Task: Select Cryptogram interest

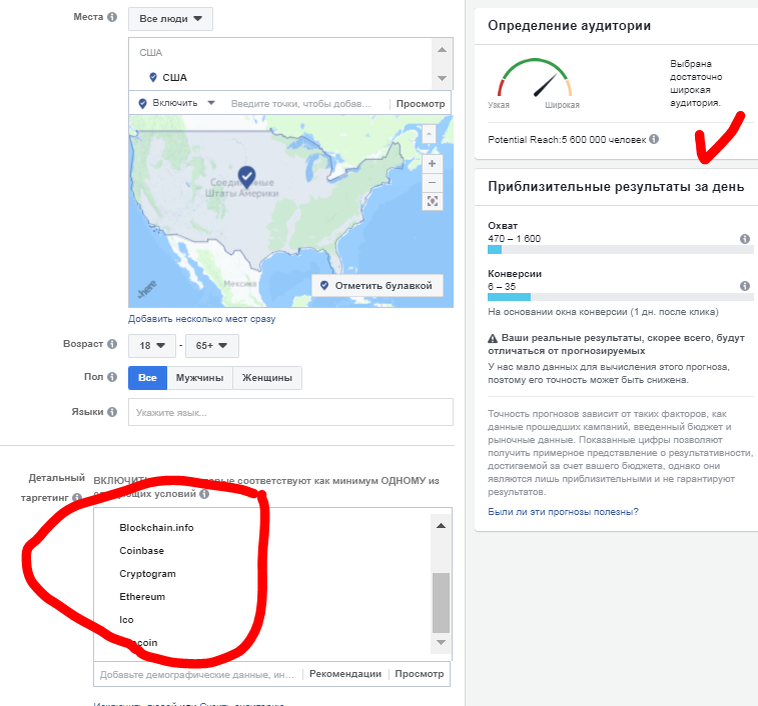Action: pyautogui.click(x=147, y=574)
